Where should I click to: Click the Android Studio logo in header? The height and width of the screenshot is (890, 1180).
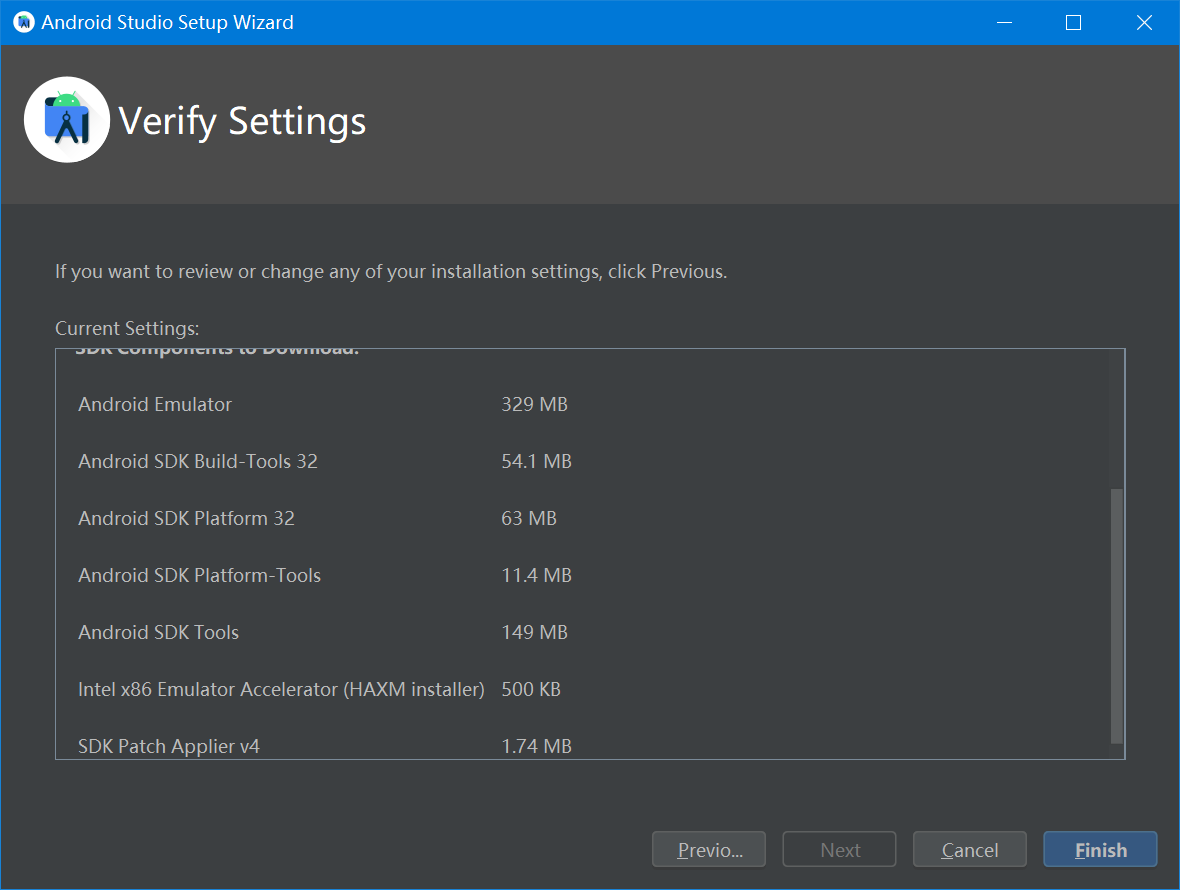(67, 120)
